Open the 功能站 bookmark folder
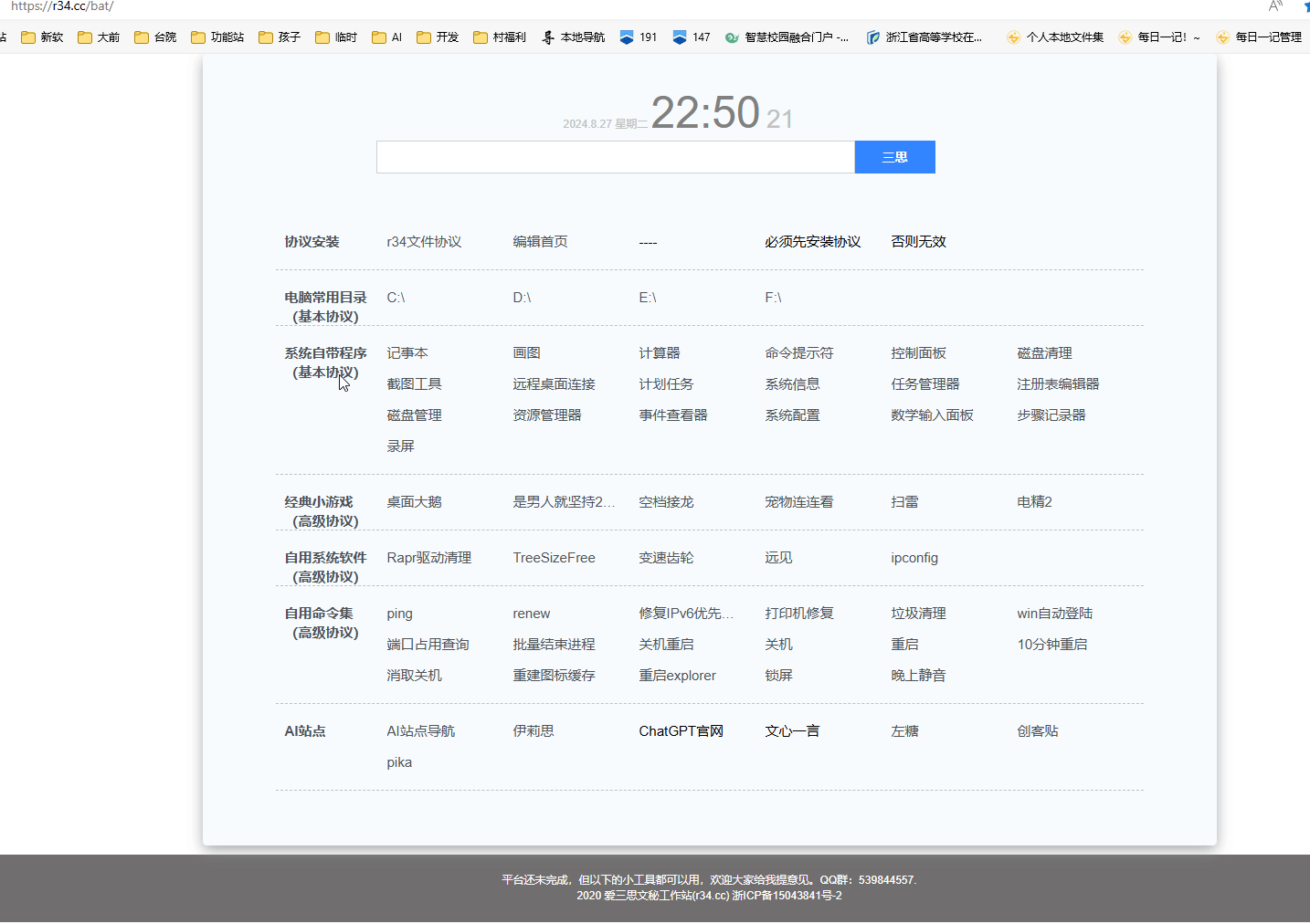1310x924 pixels. click(217, 37)
